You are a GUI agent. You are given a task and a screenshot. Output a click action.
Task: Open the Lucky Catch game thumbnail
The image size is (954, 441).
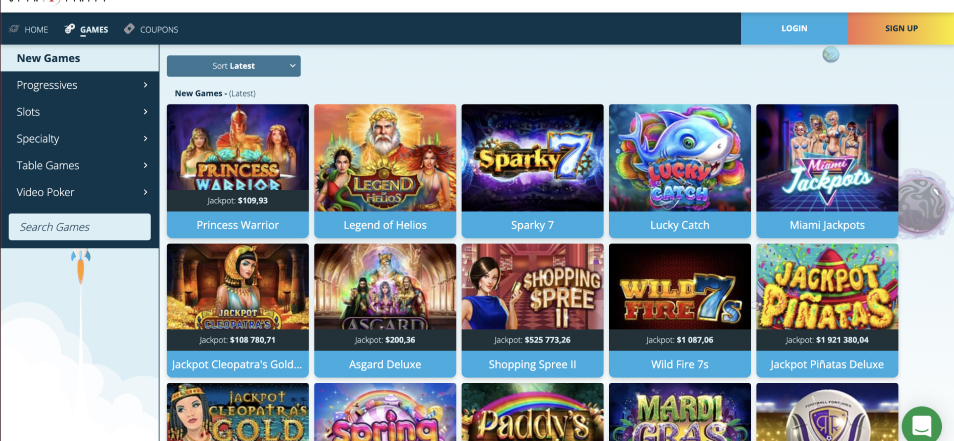coord(680,158)
